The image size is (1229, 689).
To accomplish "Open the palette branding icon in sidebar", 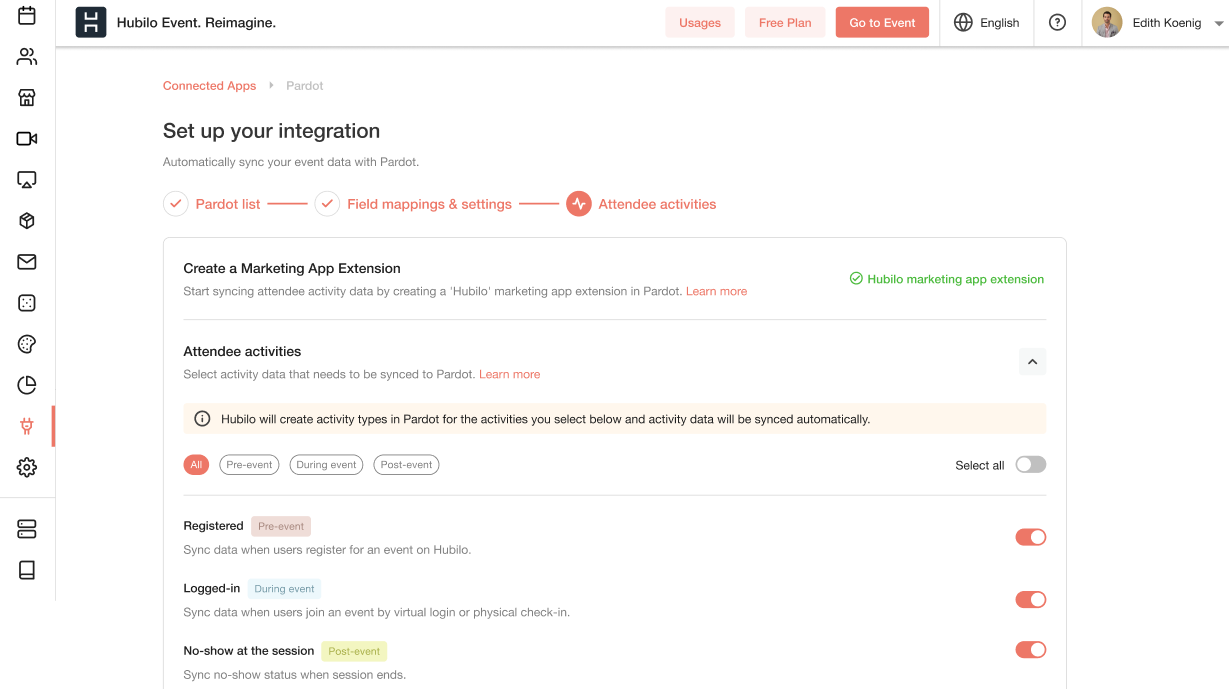I will tap(27, 344).
